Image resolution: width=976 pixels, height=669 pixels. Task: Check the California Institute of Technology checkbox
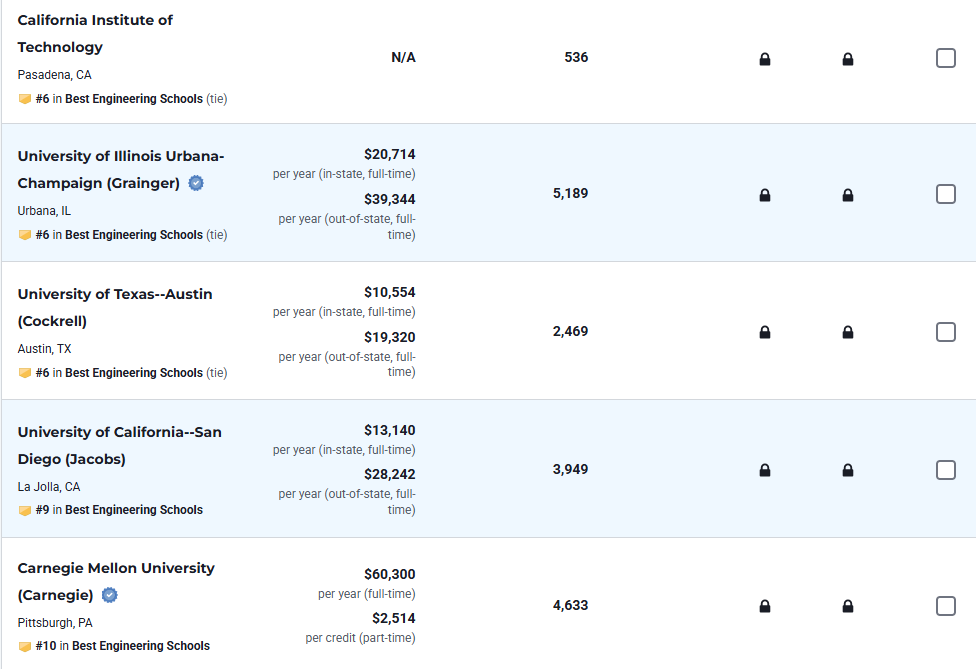[946, 58]
